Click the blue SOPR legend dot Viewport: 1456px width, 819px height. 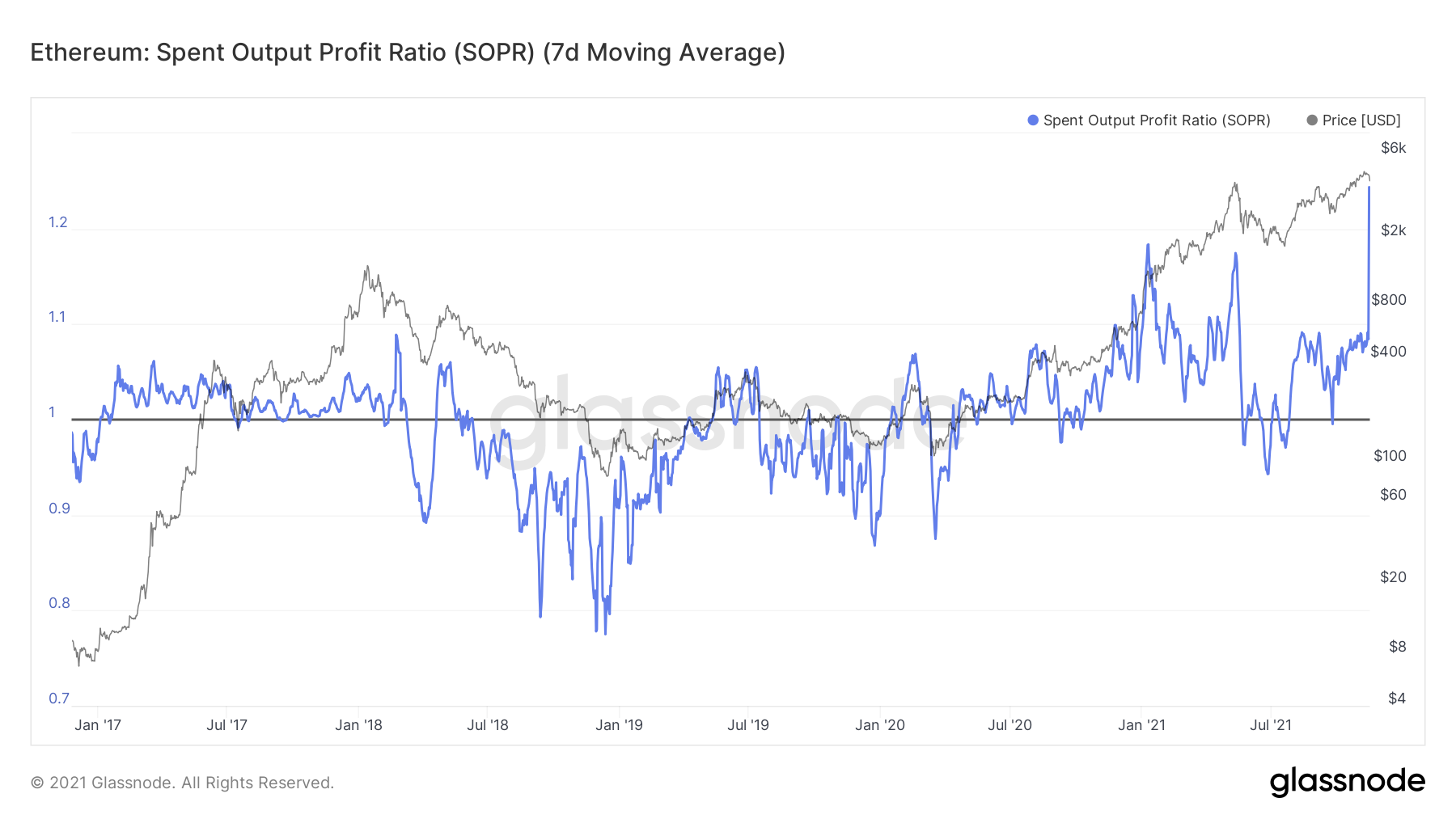pyautogui.click(x=1032, y=120)
